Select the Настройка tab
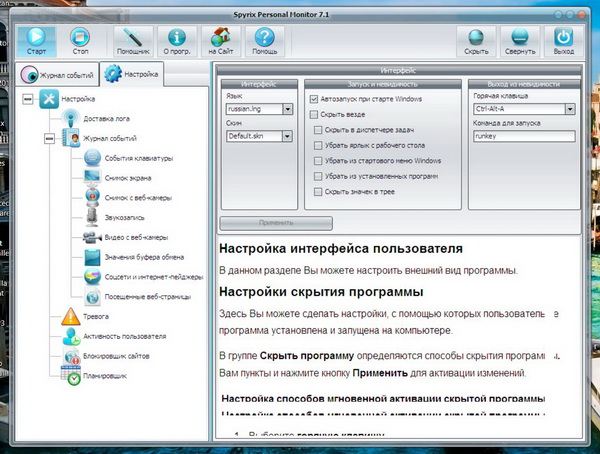 tap(134, 75)
